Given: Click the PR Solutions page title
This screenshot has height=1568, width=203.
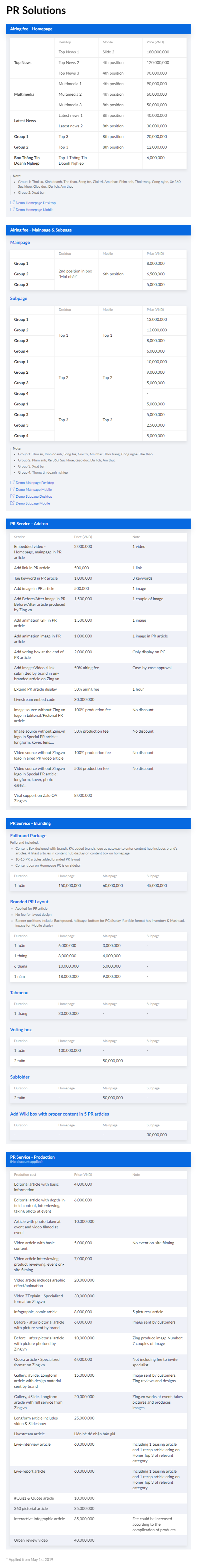Looking at the screenshot, I should pos(36,10).
